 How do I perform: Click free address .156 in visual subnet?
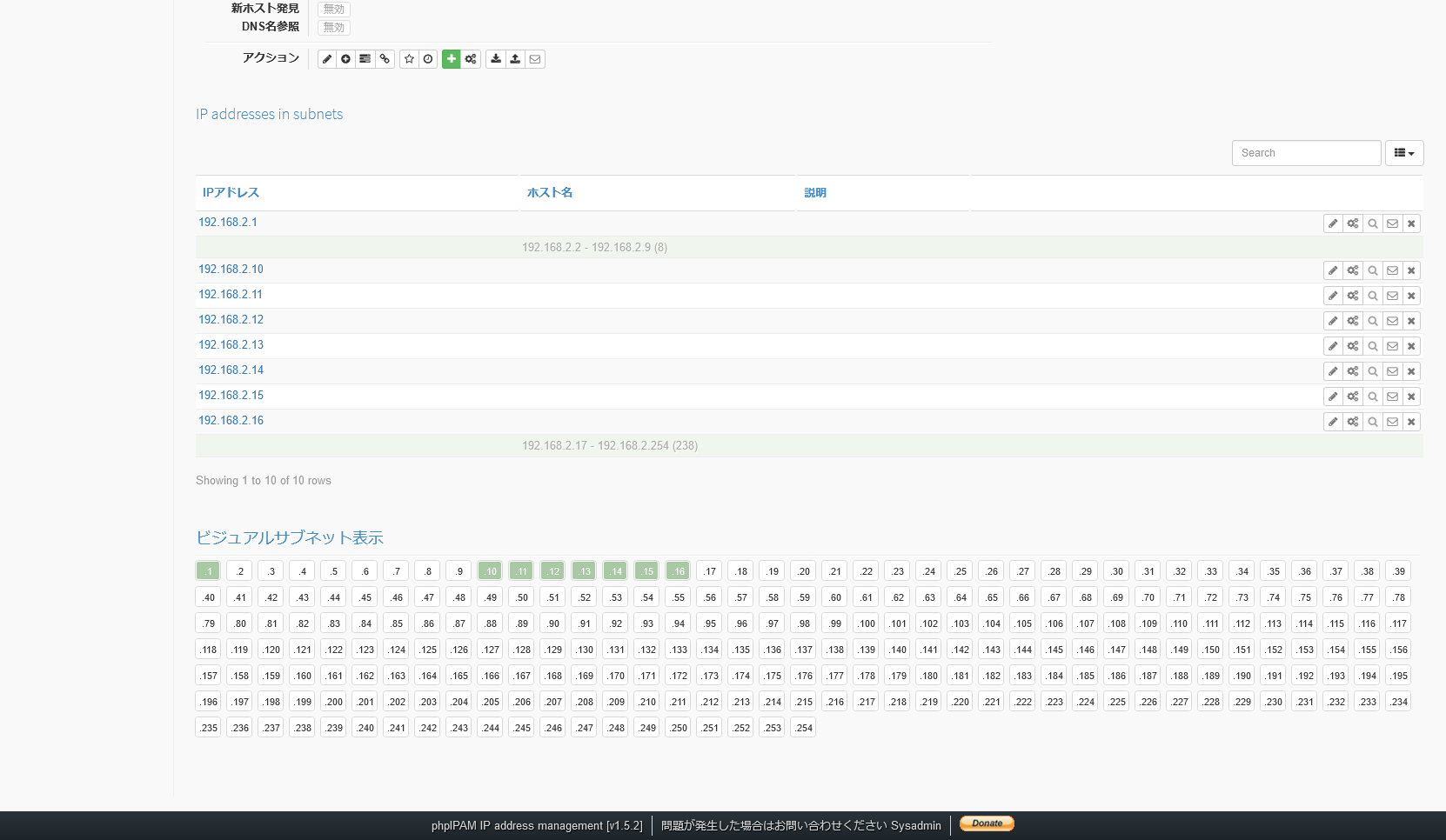click(x=1398, y=650)
